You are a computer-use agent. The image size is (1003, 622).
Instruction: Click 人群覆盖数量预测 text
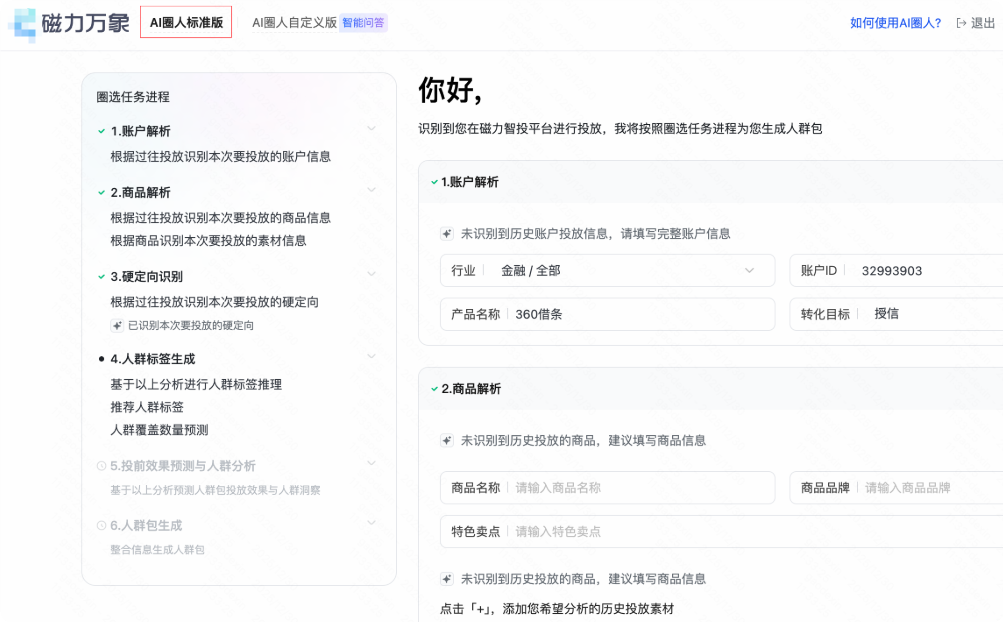[x=159, y=430]
